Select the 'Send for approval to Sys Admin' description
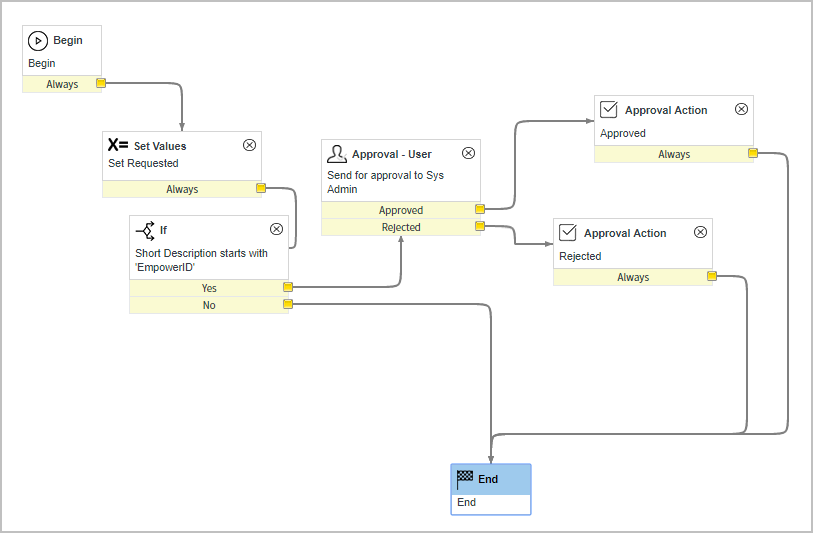Image resolution: width=813 pixels, height=533 pixels. (x=385, y=182)
